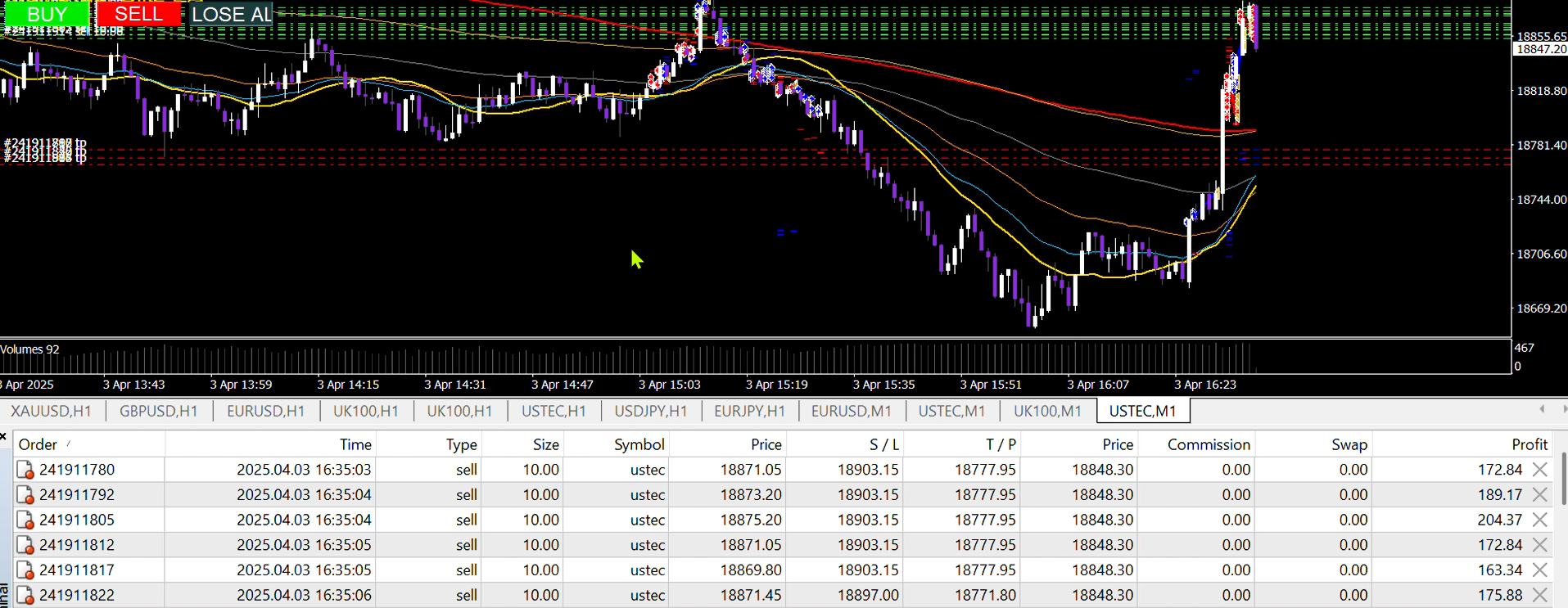Sort by the Size column header

pyautogui.click(x=522, y=444)
